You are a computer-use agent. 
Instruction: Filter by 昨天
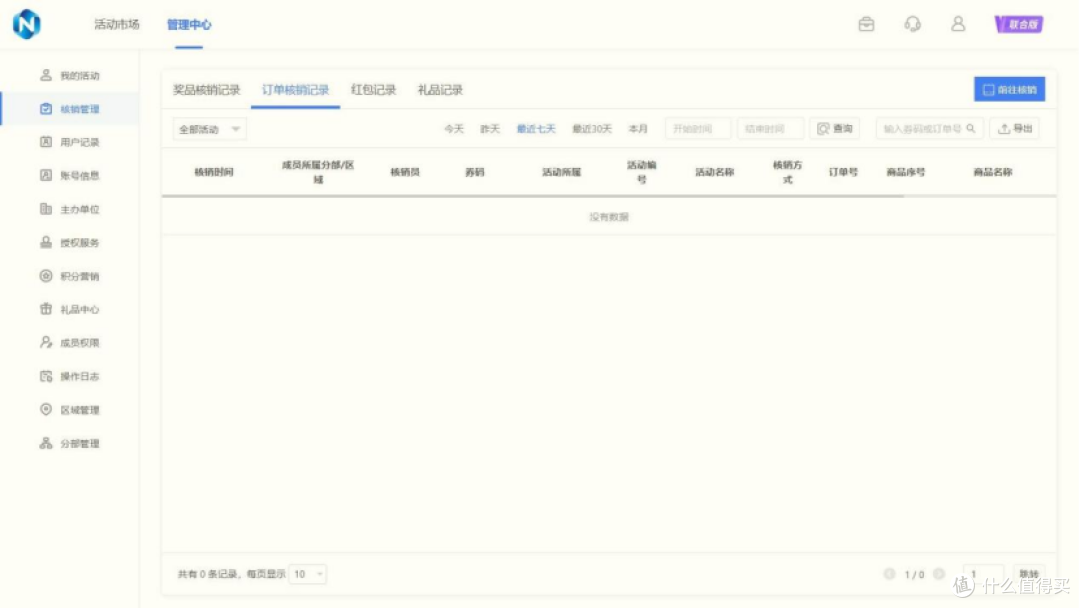point(490,129)
